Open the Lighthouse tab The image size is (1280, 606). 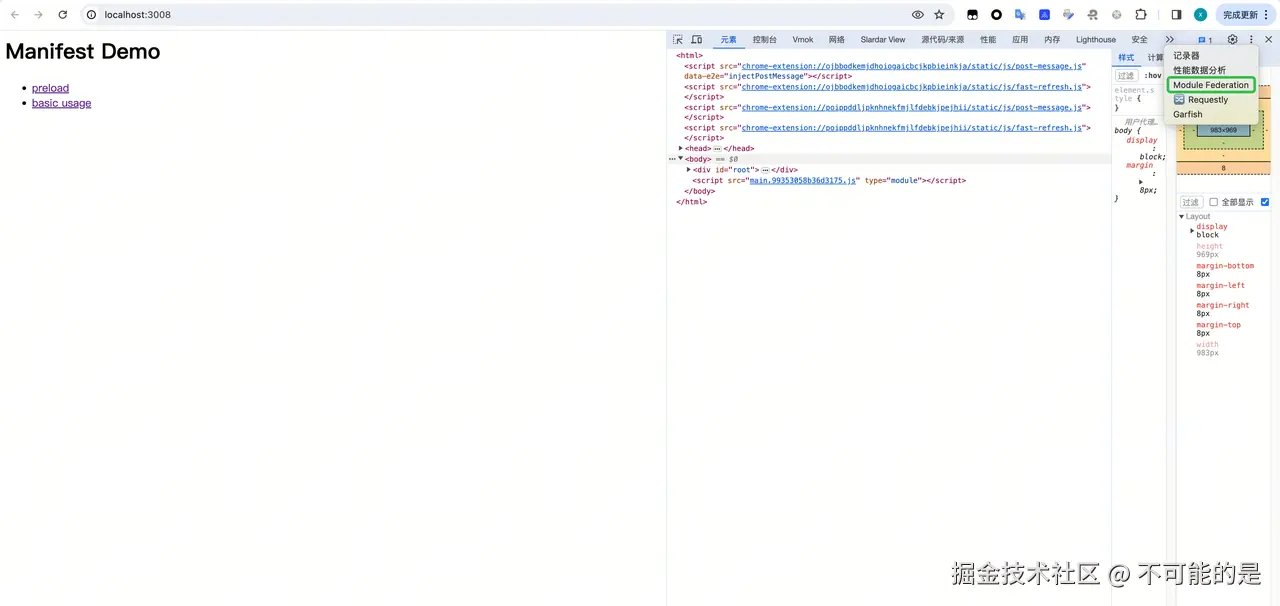coord(1096,40)
